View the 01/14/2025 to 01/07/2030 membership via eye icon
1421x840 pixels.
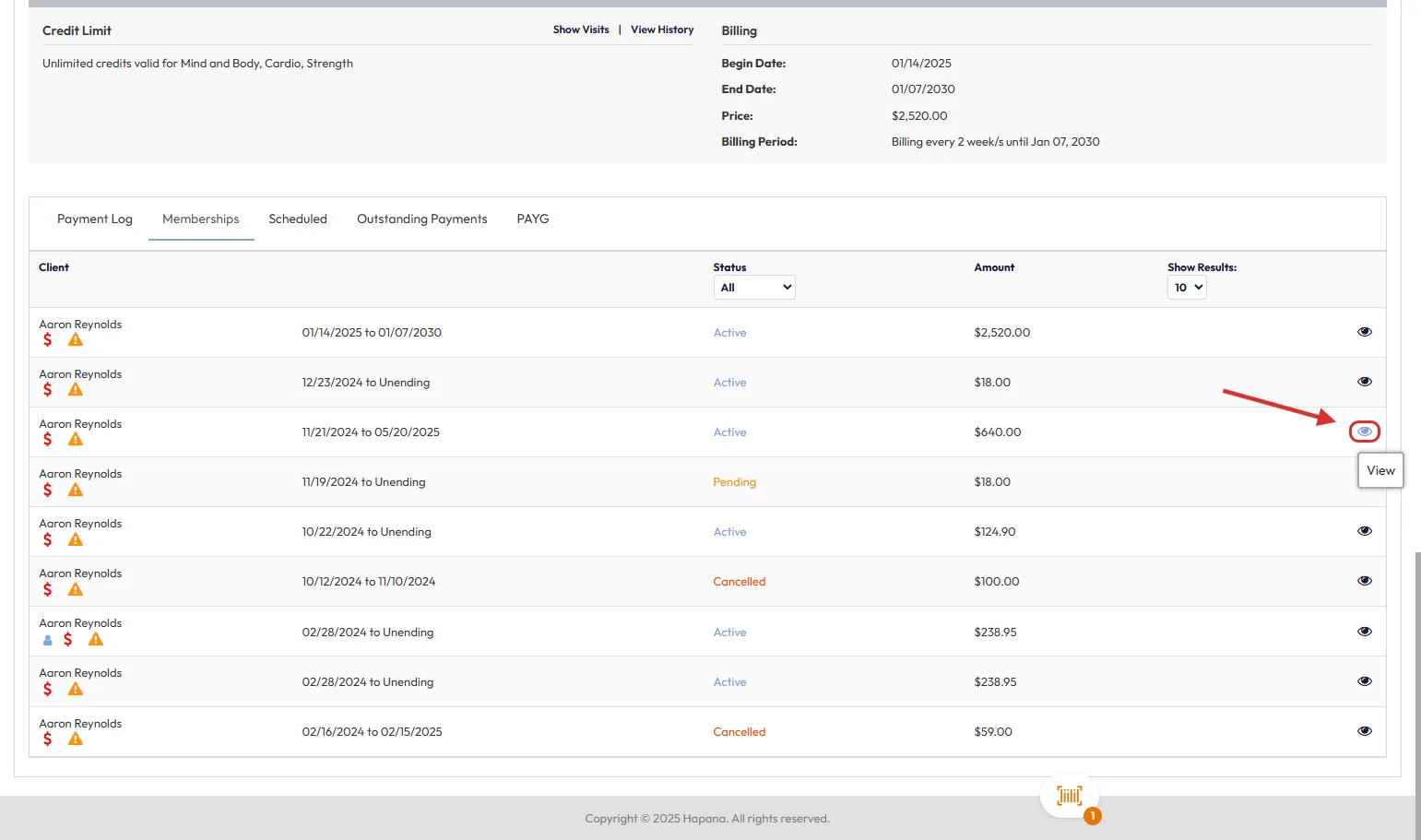coord(1364,332)
